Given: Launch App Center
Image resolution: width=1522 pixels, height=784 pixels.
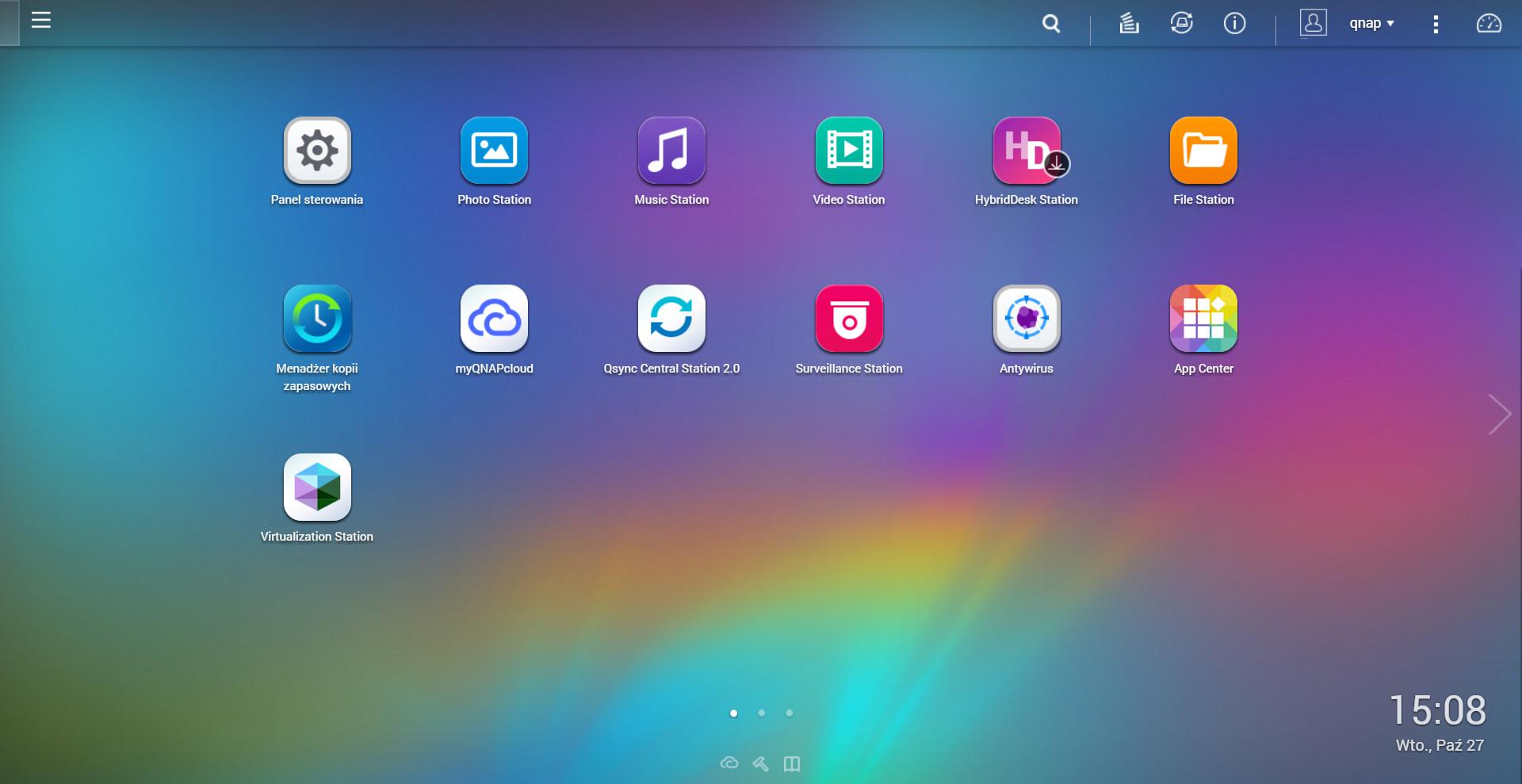Looking at the screenshot, I should (1203, 319).
